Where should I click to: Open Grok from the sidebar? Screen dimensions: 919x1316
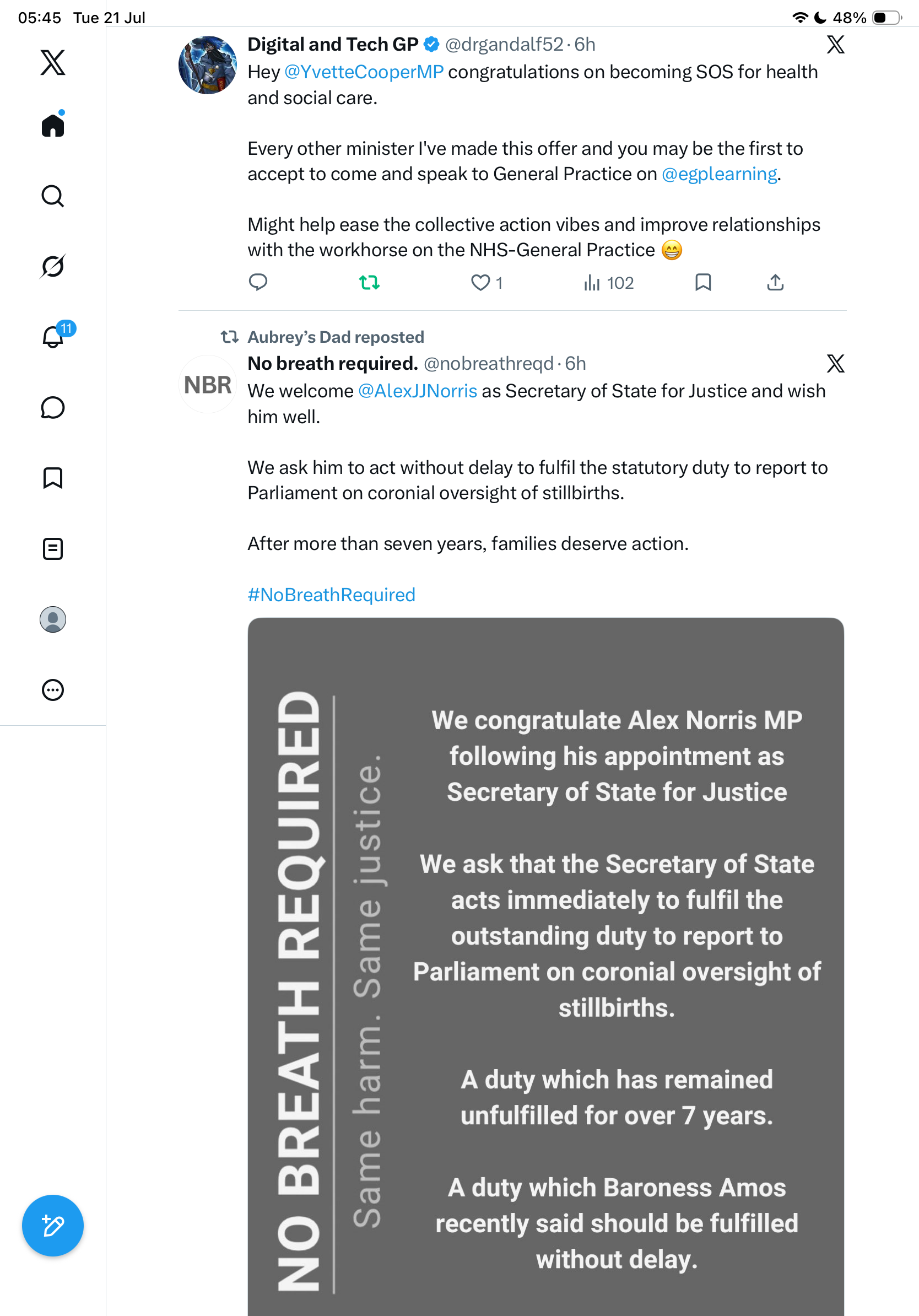(53, 266)
